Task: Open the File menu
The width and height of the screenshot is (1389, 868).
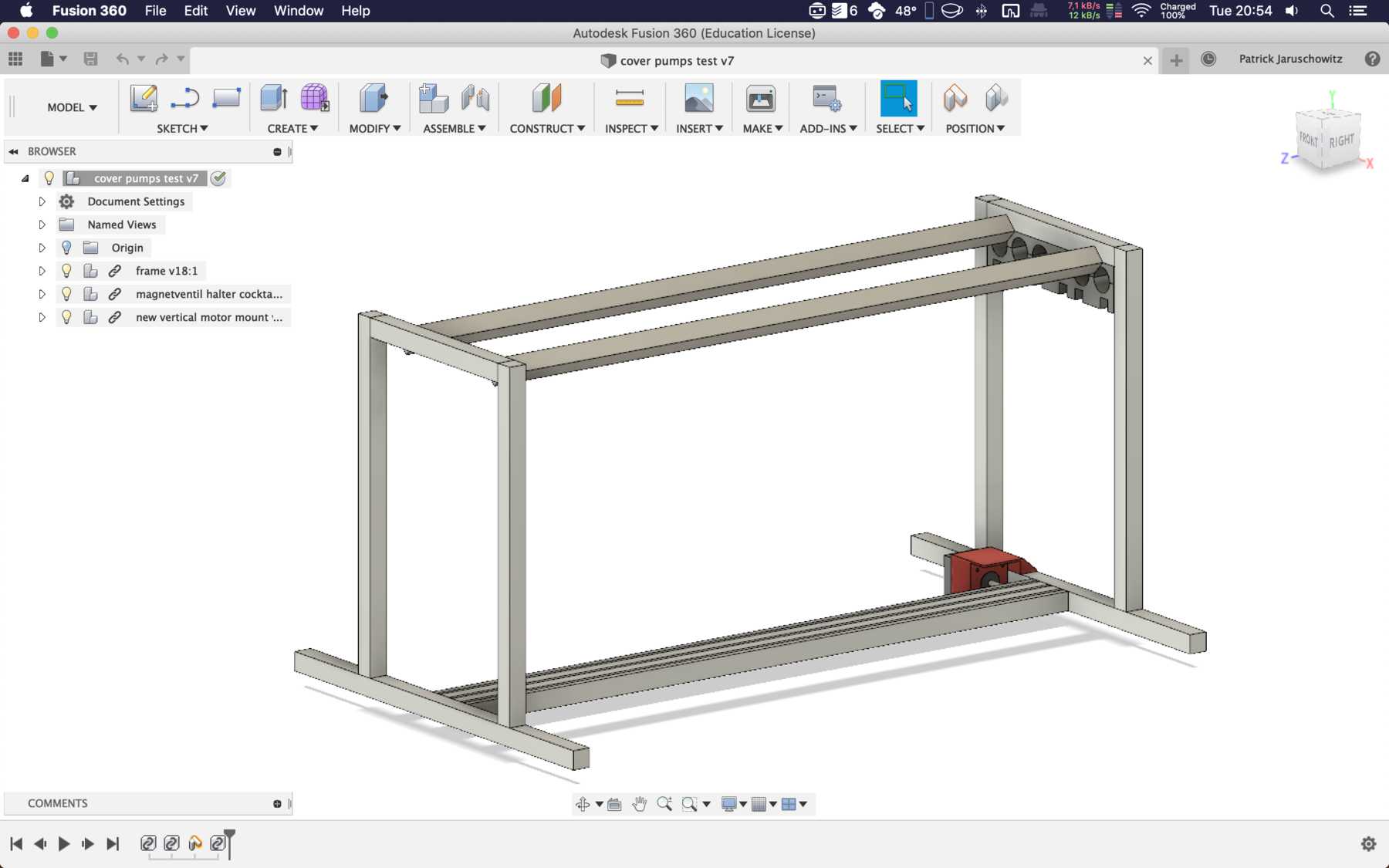Action: [155, 11]
